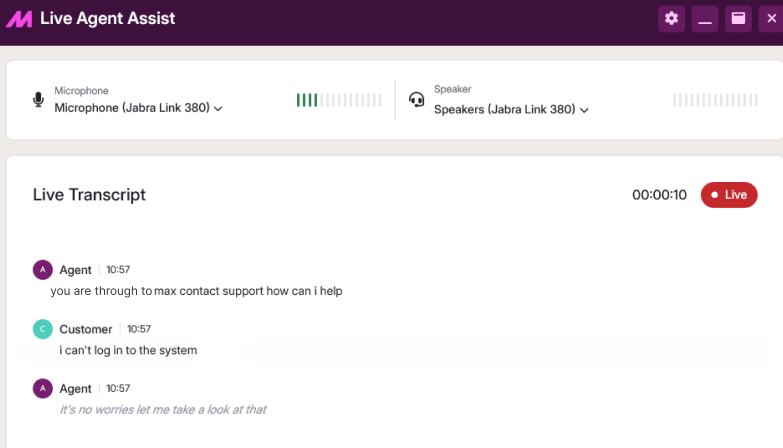The height and width of the screenshot is (448, 783).
Task: Expand the Speakers (Jabra Link 380) dropdown
Action: (511, 109)
